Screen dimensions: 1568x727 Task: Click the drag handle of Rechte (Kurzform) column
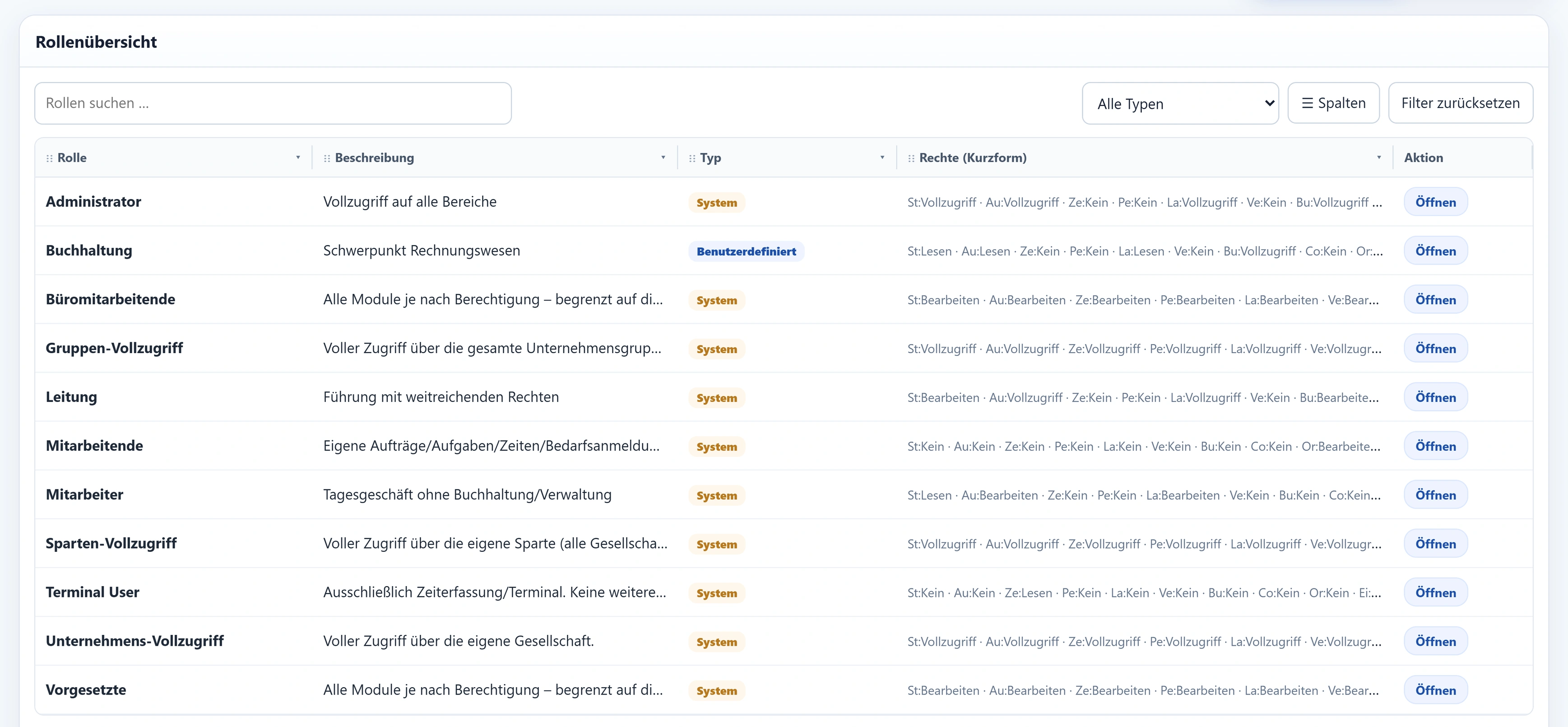[911, 158]
